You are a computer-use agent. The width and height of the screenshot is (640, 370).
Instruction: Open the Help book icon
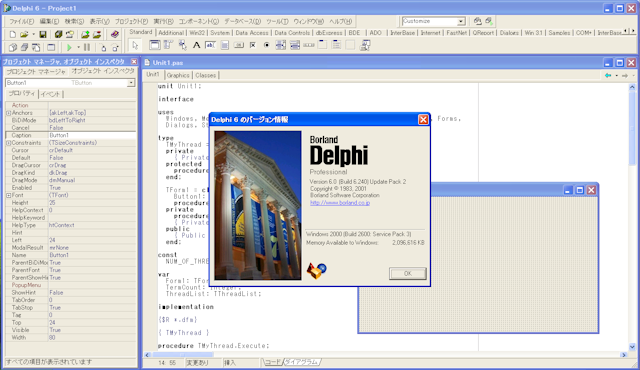coord(115,35)
